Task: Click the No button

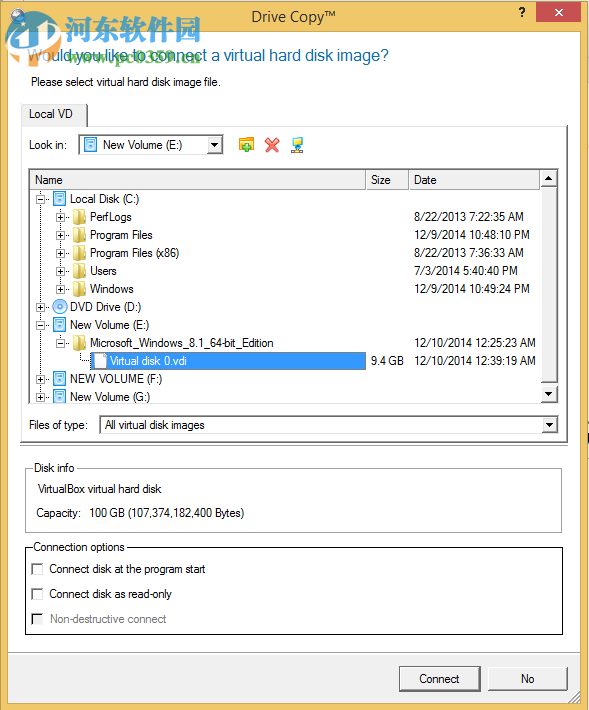Action: coord(527,678)
